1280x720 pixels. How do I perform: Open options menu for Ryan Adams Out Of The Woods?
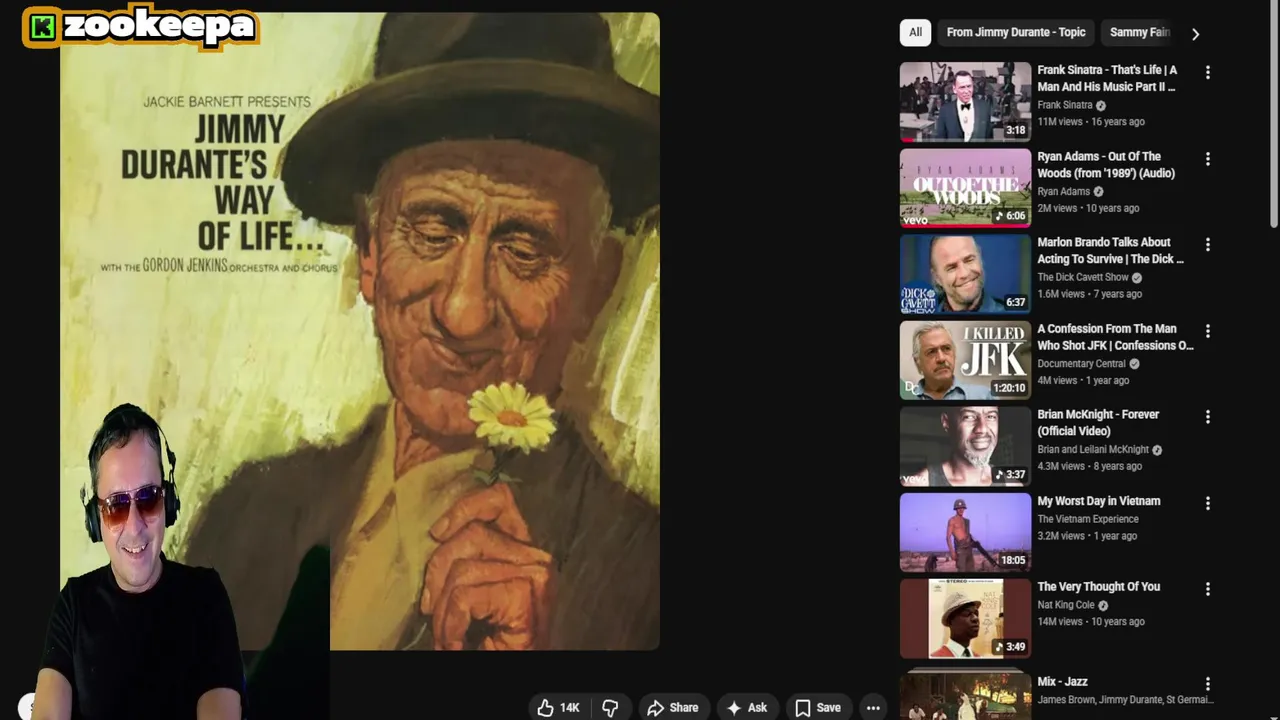(x=1207, y=158)
